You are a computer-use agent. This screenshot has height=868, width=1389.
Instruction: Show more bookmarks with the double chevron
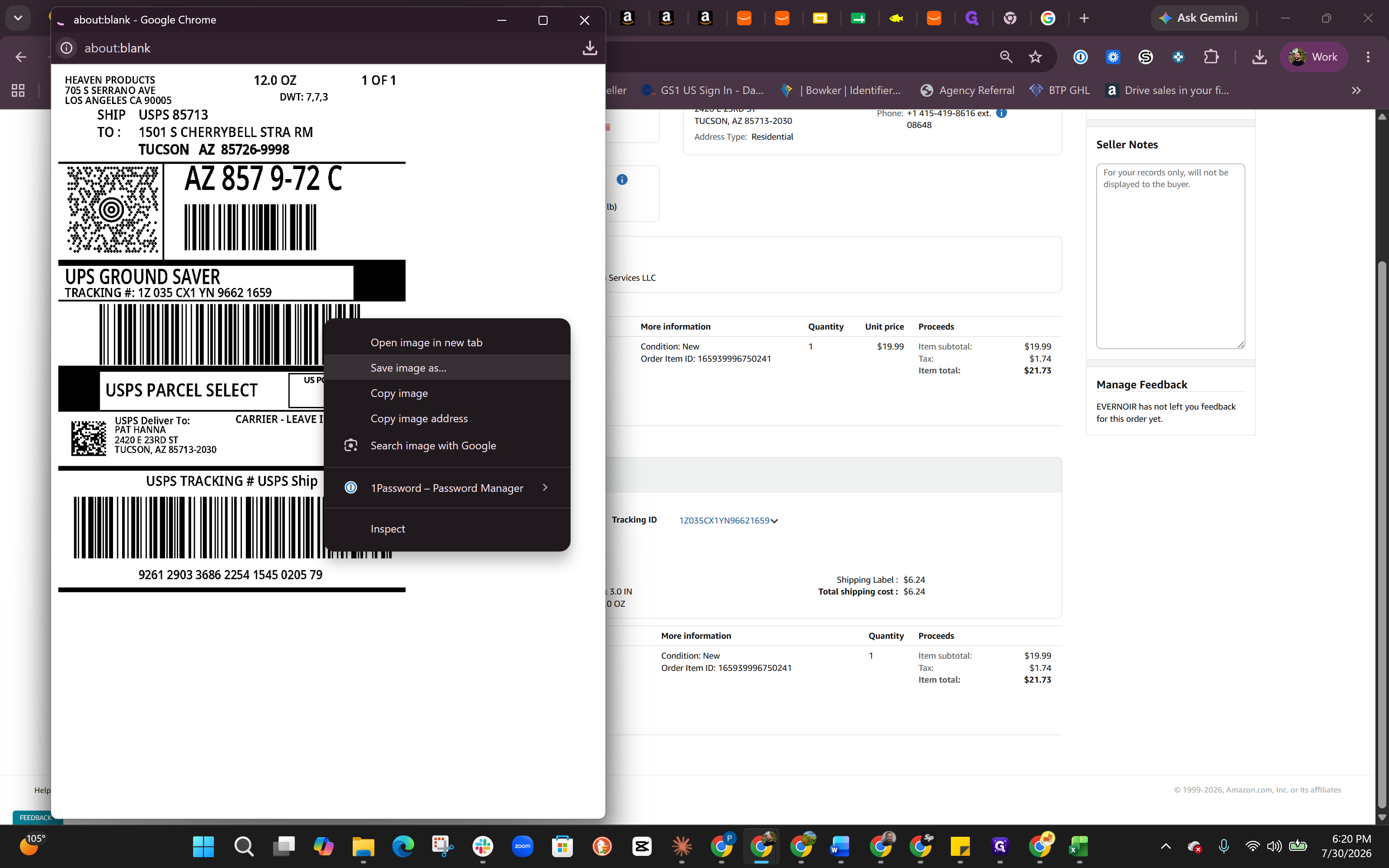[x=1356, y=90]
